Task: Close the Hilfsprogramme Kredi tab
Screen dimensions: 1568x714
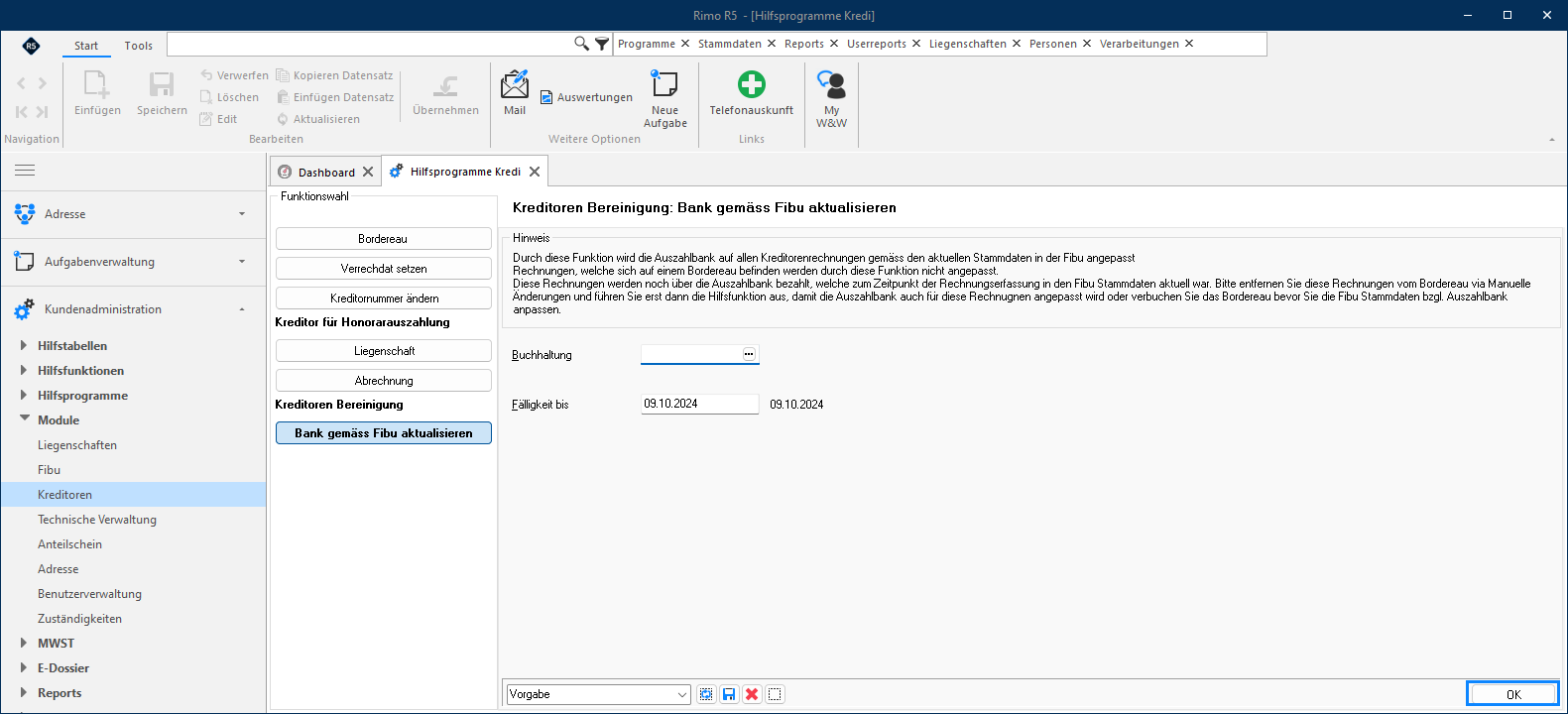Action: [x=535, y=172]
